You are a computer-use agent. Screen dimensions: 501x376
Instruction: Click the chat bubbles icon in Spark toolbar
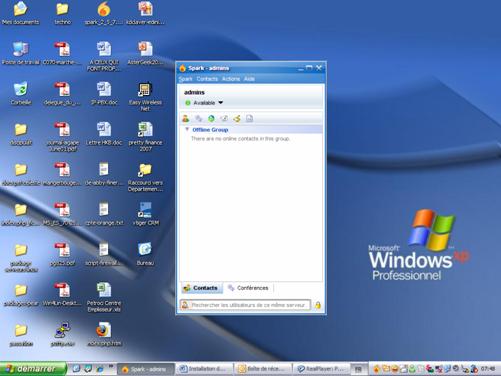pyautogui.click(x=199, y=118)
